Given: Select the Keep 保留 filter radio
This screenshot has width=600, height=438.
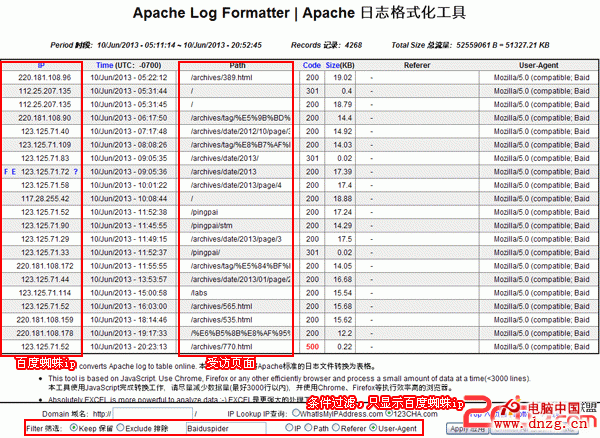Looking at the screenshot, I should click(74, 427).
